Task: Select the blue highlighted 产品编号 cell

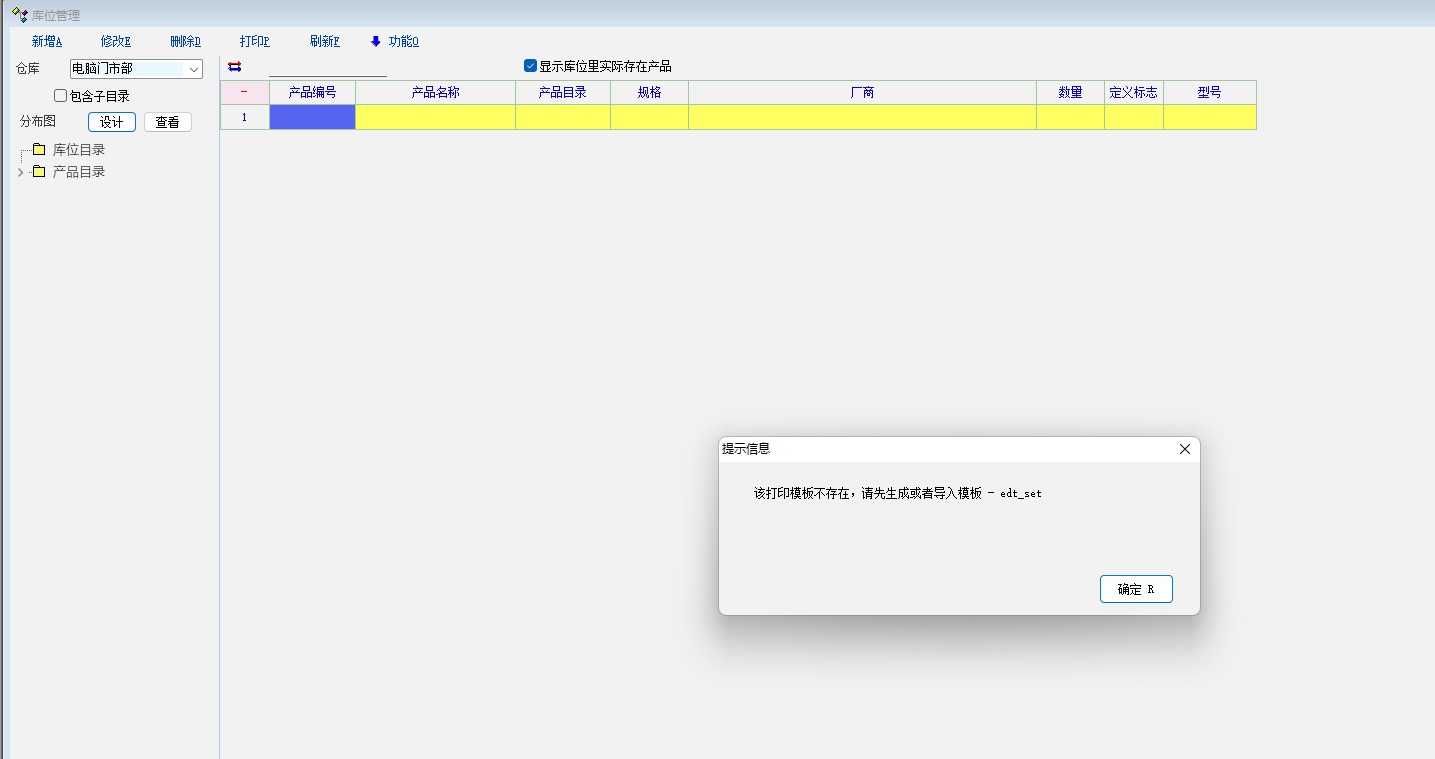Action: 312,117
